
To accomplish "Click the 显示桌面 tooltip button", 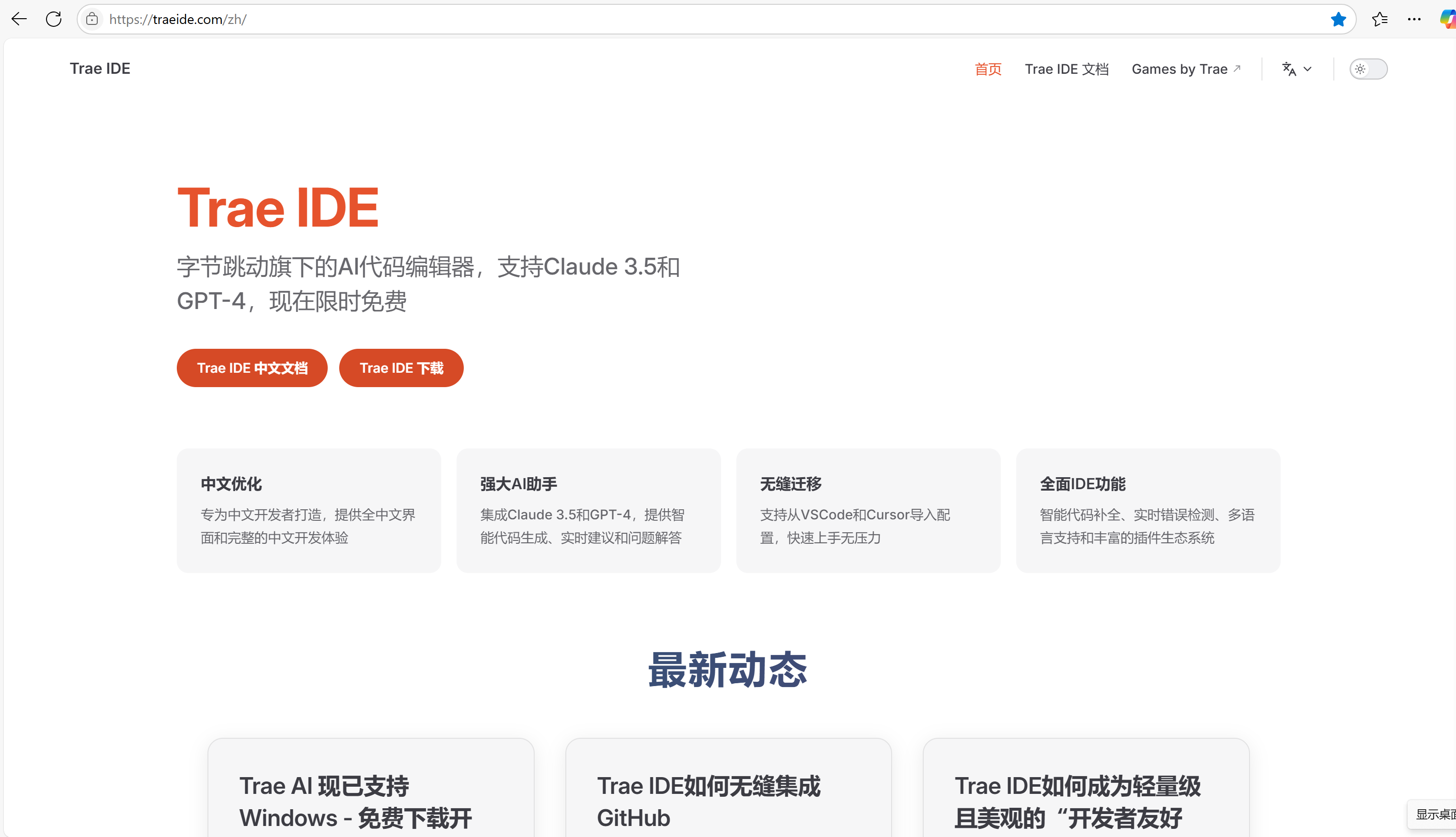I will coord(1434,814).
